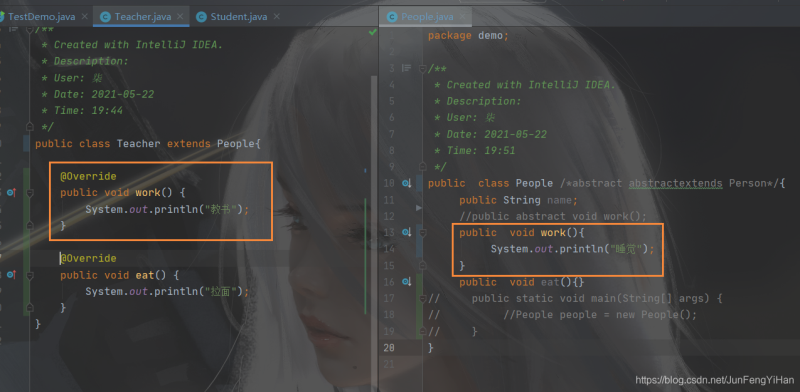Toggle rendered doc comment icon on People line 3
The image size is (800, 392).
click(407, 68)
